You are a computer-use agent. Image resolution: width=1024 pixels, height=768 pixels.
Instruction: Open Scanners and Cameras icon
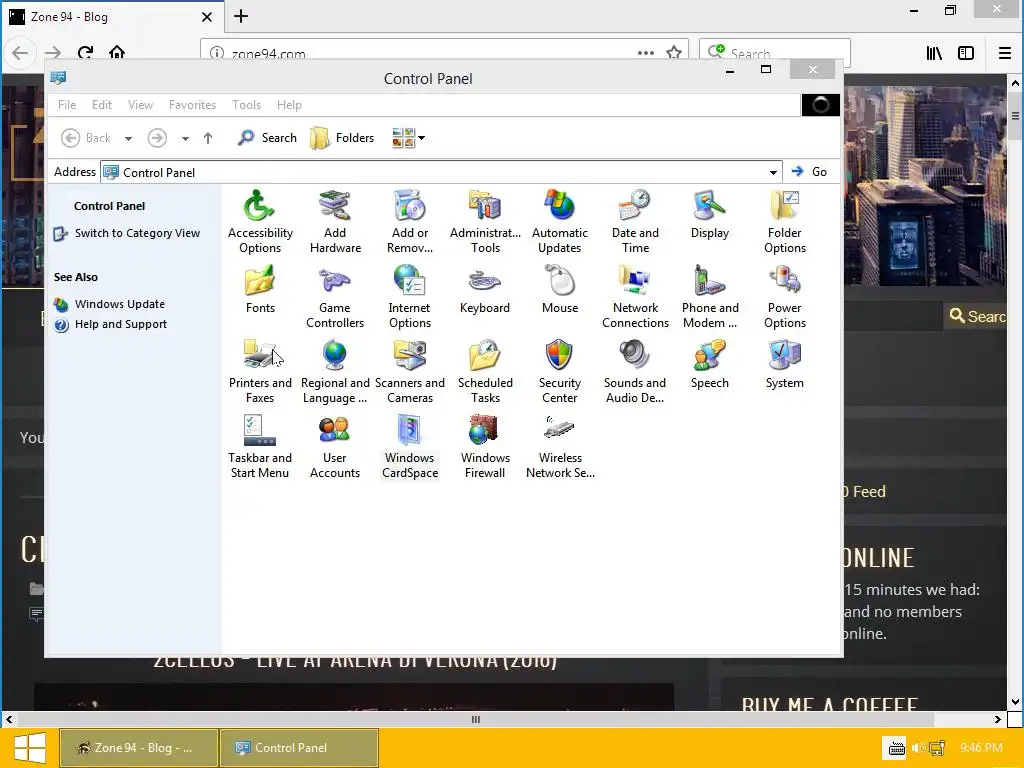(x=410, y=372)
